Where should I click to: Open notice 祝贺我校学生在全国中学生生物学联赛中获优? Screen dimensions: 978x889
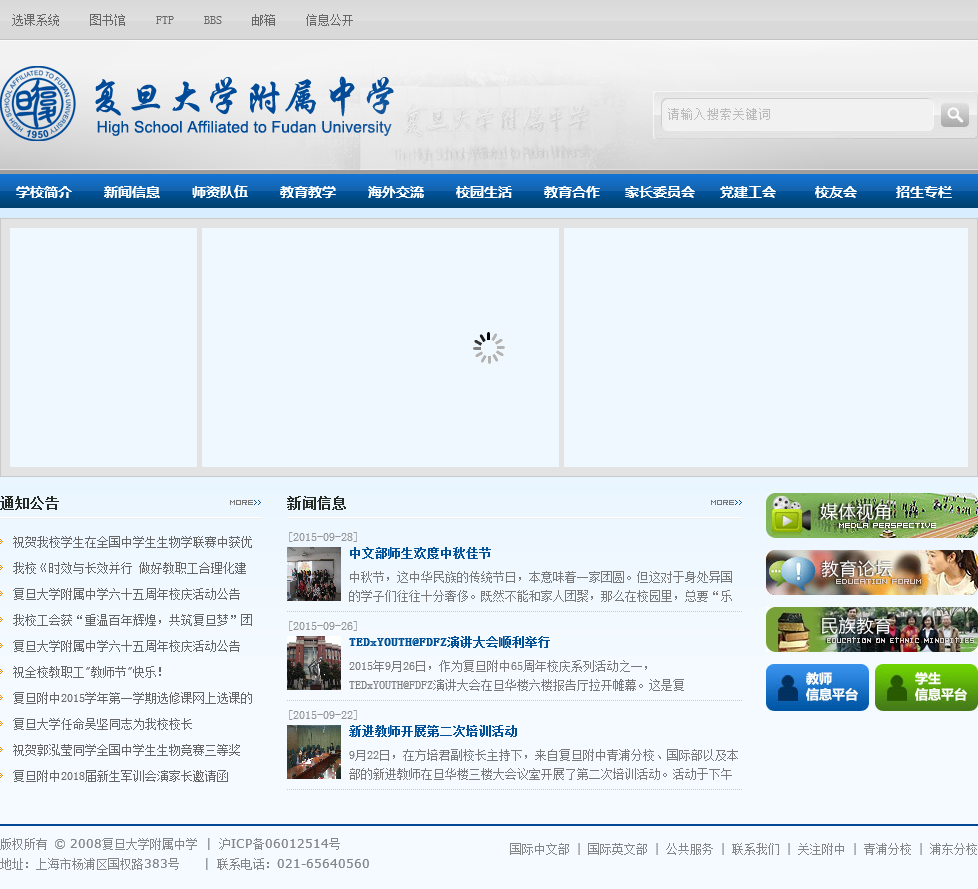tap(132, 542)
